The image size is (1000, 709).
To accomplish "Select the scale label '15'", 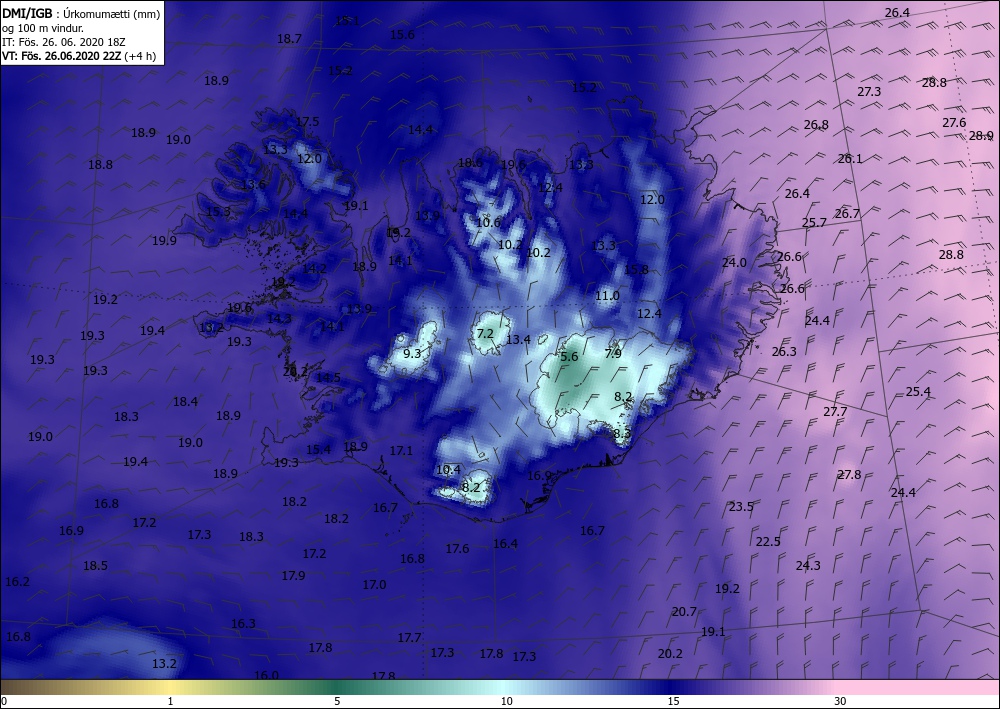I will point(673,702).
